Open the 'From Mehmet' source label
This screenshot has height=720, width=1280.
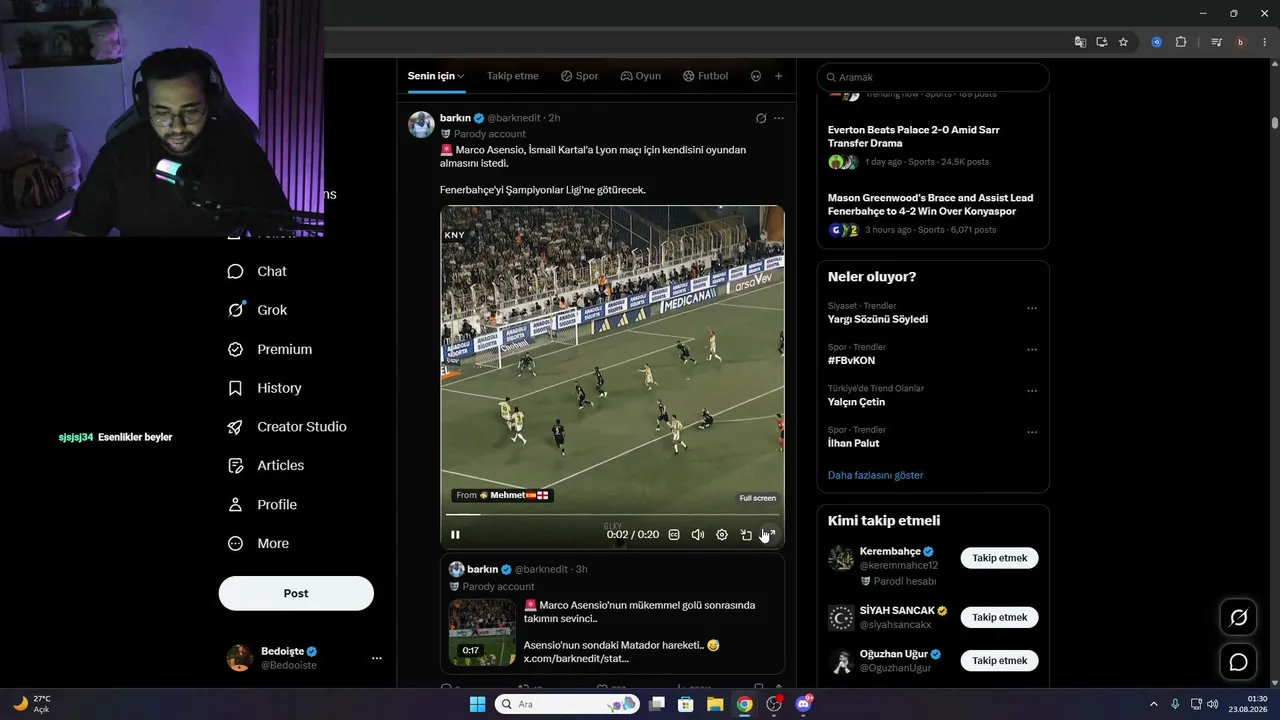pos(502,495)
